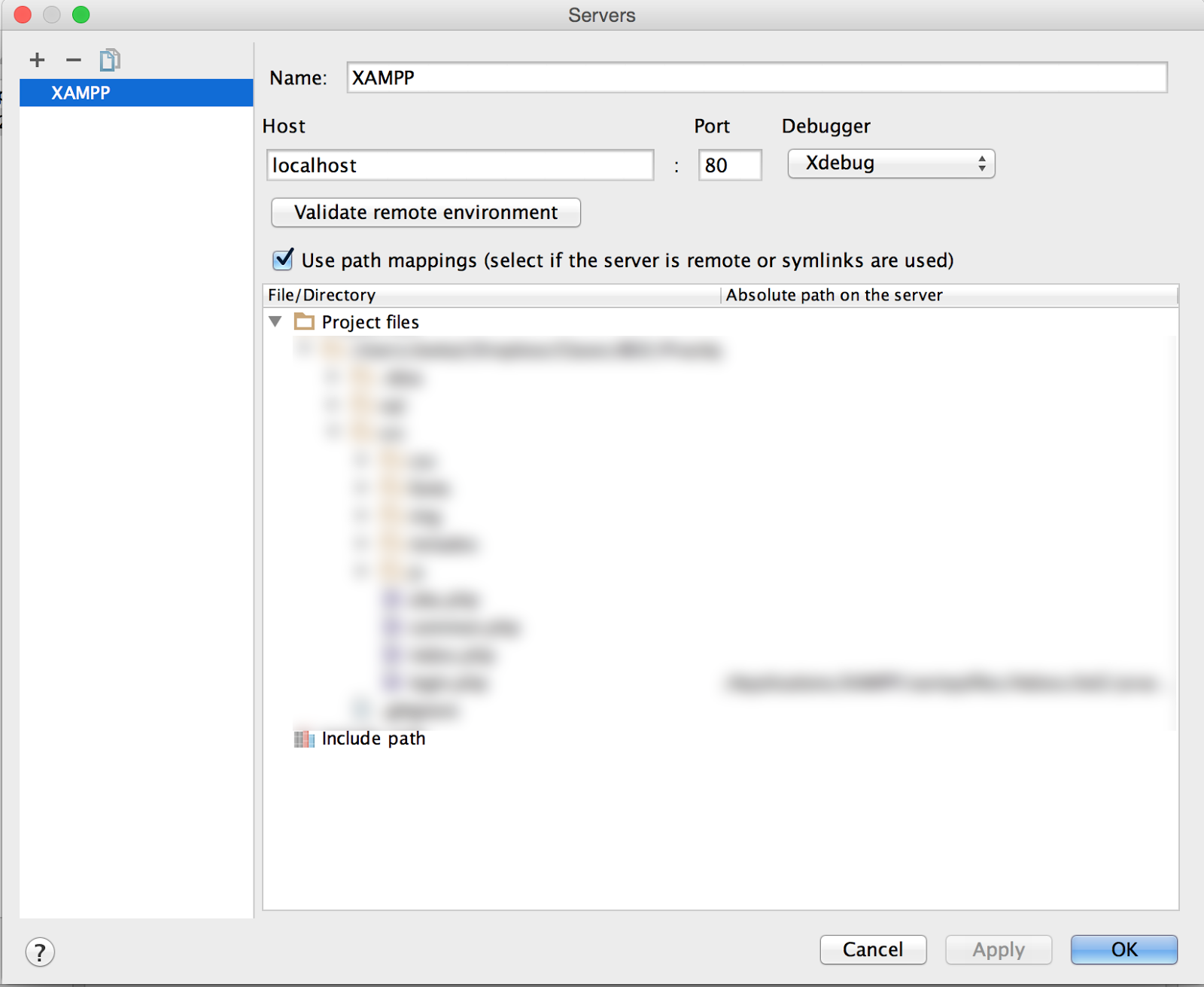Click File/Directory column header
Image resolution: width=1204 pixels, height=987 pixels.
(492, 295)
